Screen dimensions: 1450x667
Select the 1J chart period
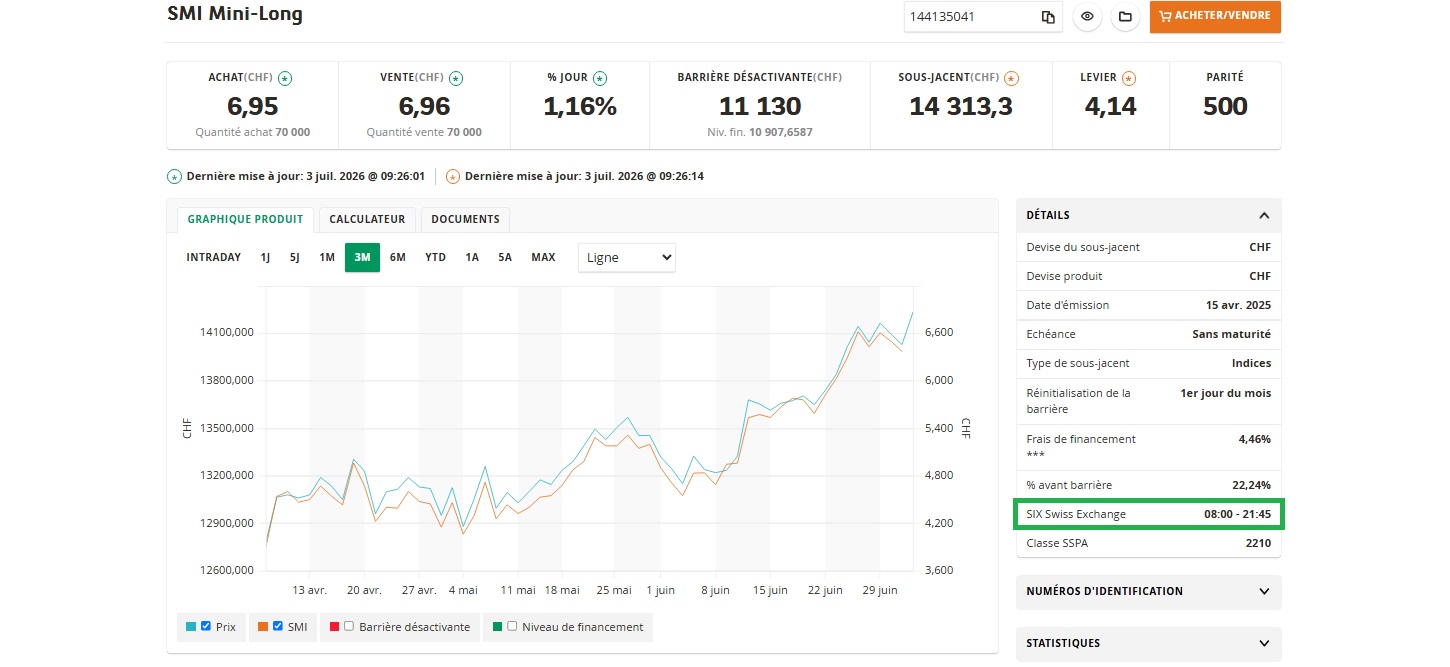265,257
